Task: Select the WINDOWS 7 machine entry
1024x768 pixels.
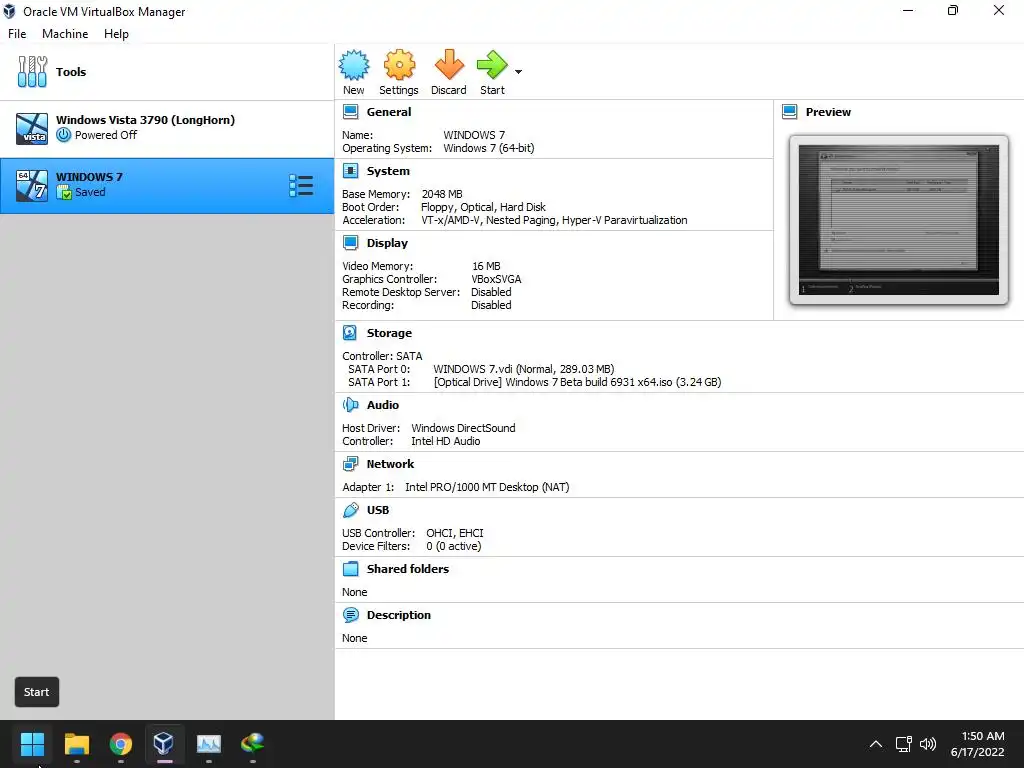Action: click(167, 185)
